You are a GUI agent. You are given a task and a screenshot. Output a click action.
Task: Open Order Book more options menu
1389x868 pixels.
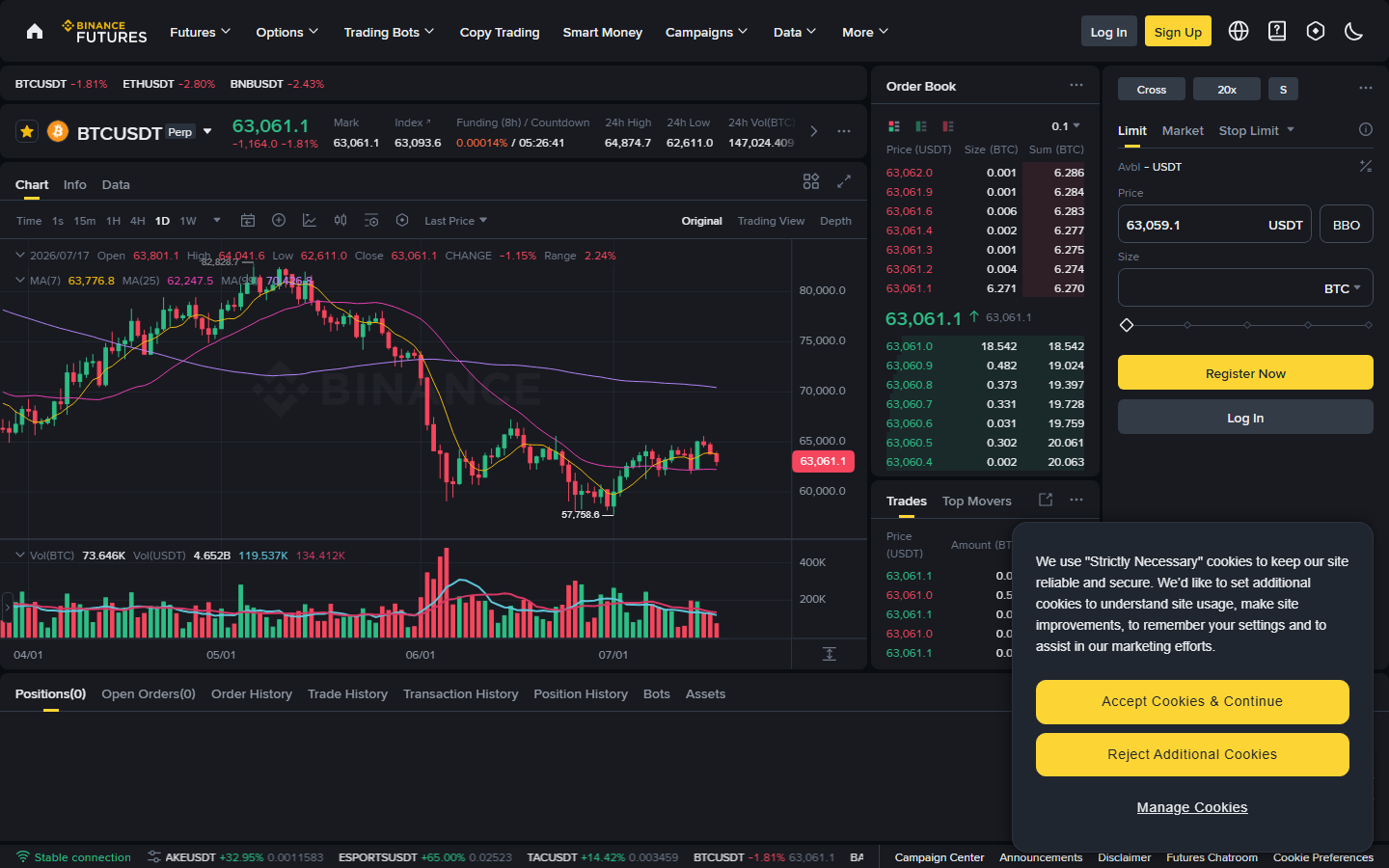(1076, 86)
